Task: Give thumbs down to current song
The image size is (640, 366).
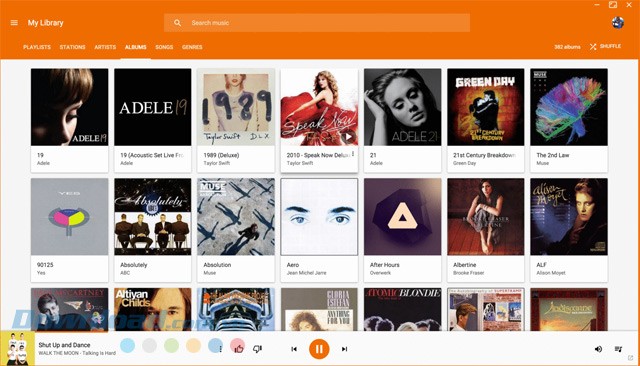Action: tap(257, 349)
